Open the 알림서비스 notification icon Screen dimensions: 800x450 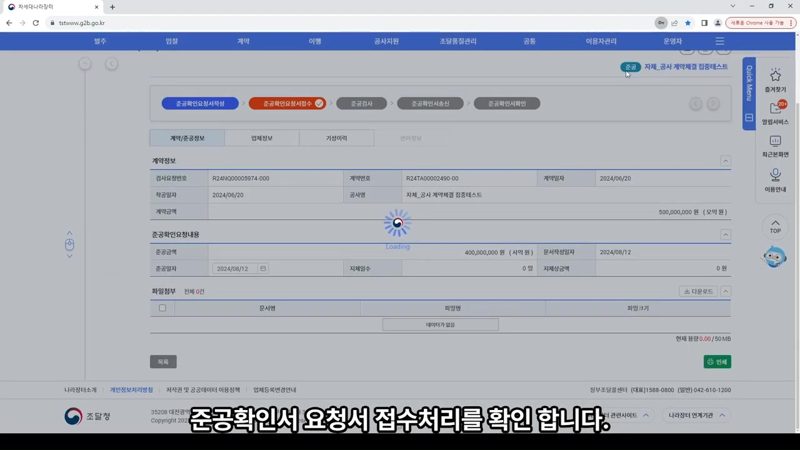(776, 108)
